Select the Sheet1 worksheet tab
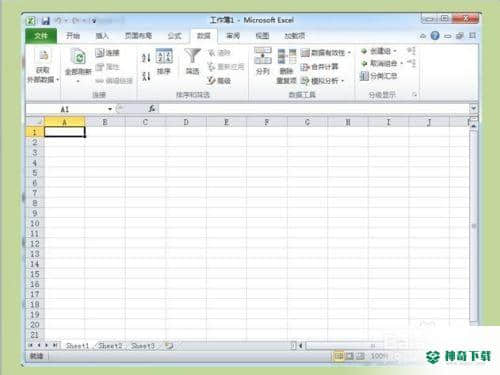500x375 pixels. tap(77, 346)
